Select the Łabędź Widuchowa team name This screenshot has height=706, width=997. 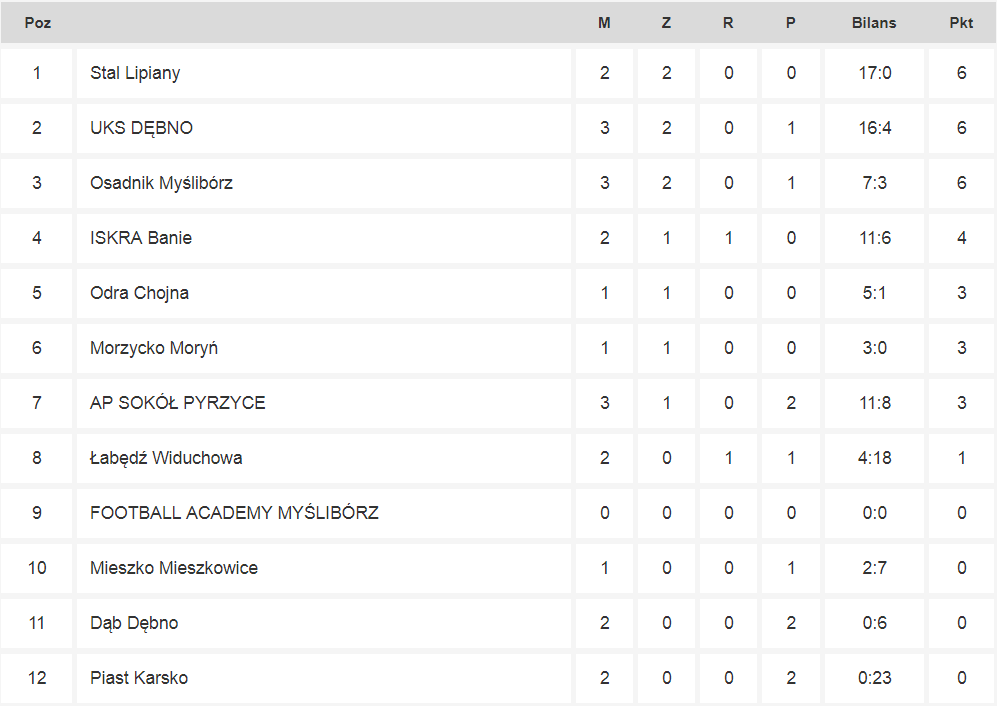pos(166,458)
